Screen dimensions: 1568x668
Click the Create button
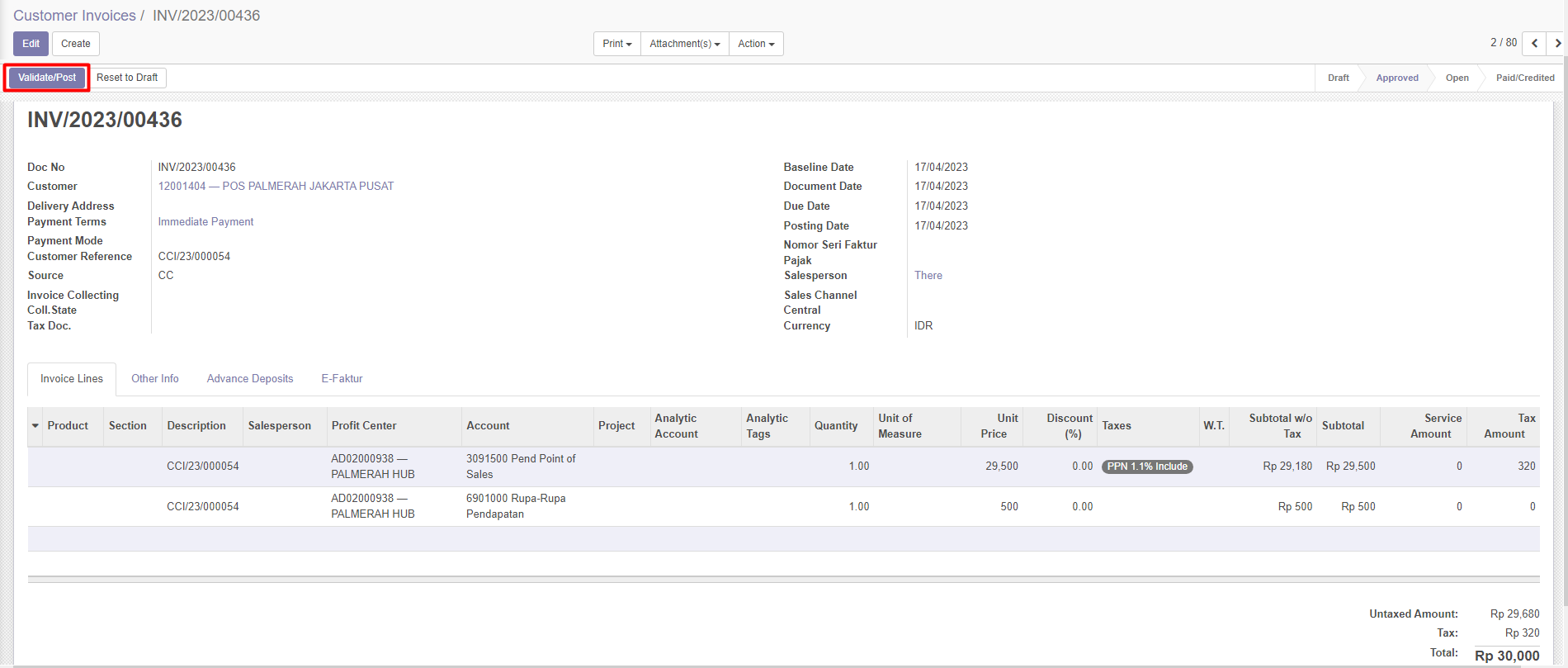point(76,44)
